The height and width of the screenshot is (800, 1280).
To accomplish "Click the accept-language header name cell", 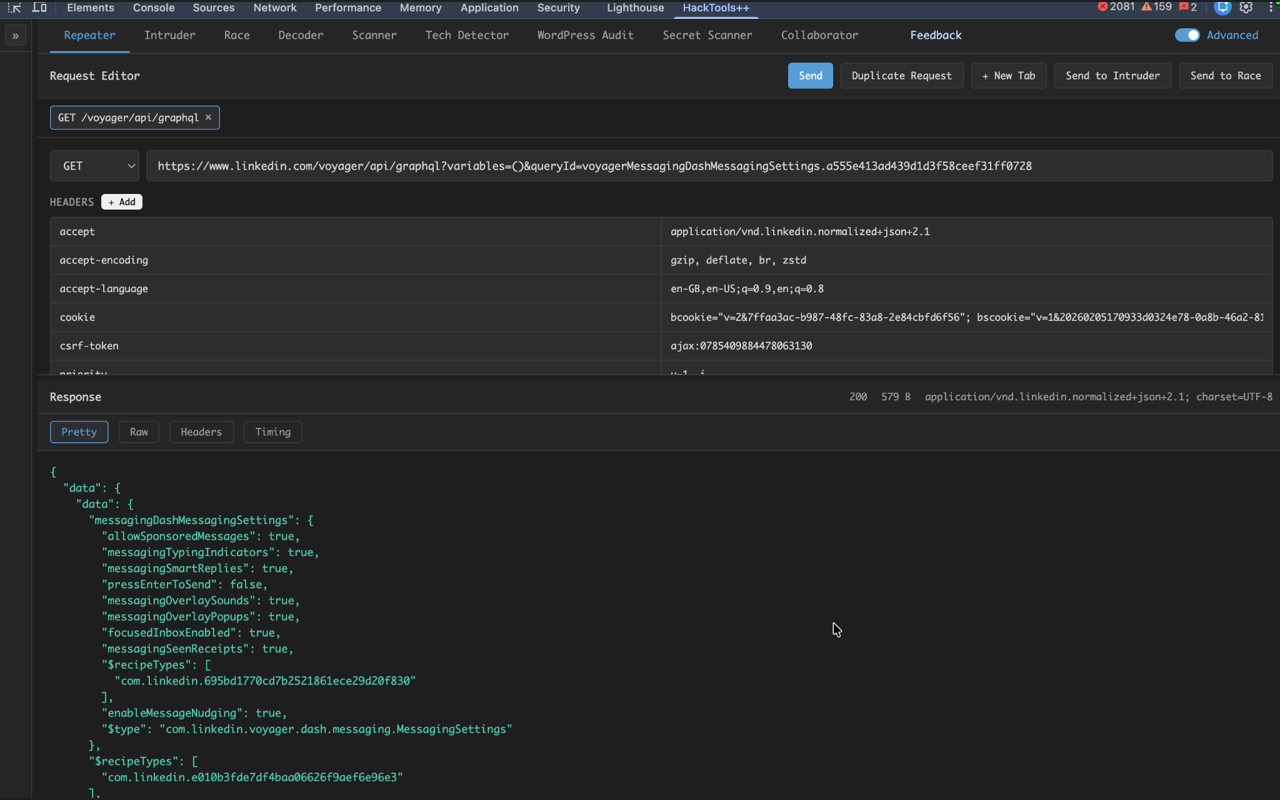I will (x=355, y=289).
